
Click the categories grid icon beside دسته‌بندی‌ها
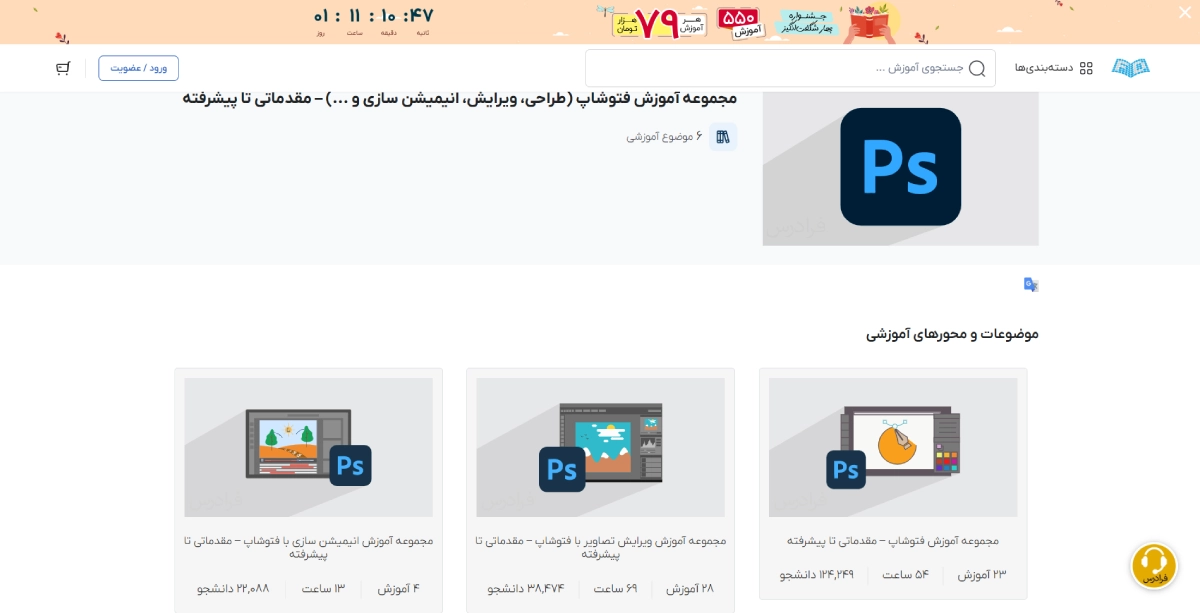click(x=1086, y=67)
